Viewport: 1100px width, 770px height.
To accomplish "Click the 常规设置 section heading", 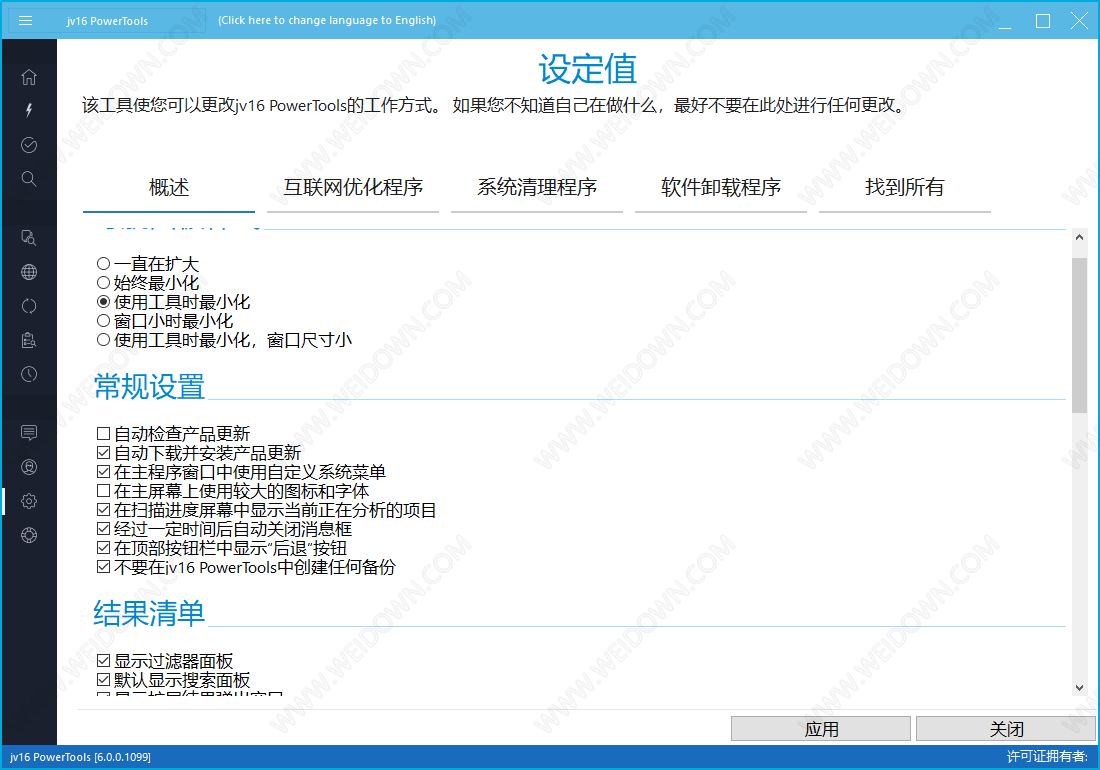I will tap(149, 386).
